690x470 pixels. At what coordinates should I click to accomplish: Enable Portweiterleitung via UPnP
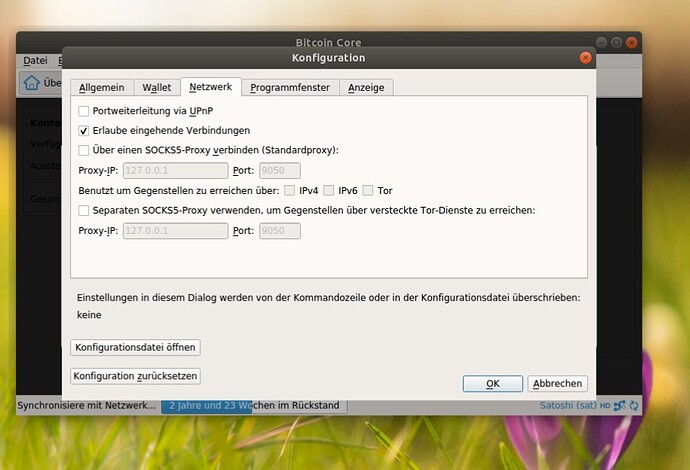pos(84,111)
